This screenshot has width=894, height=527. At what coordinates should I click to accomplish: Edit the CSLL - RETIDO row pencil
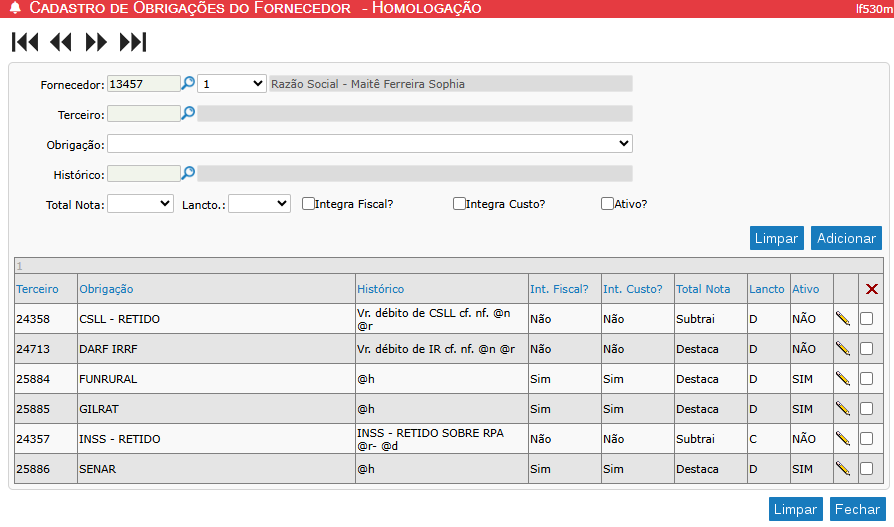coord(843,319)
